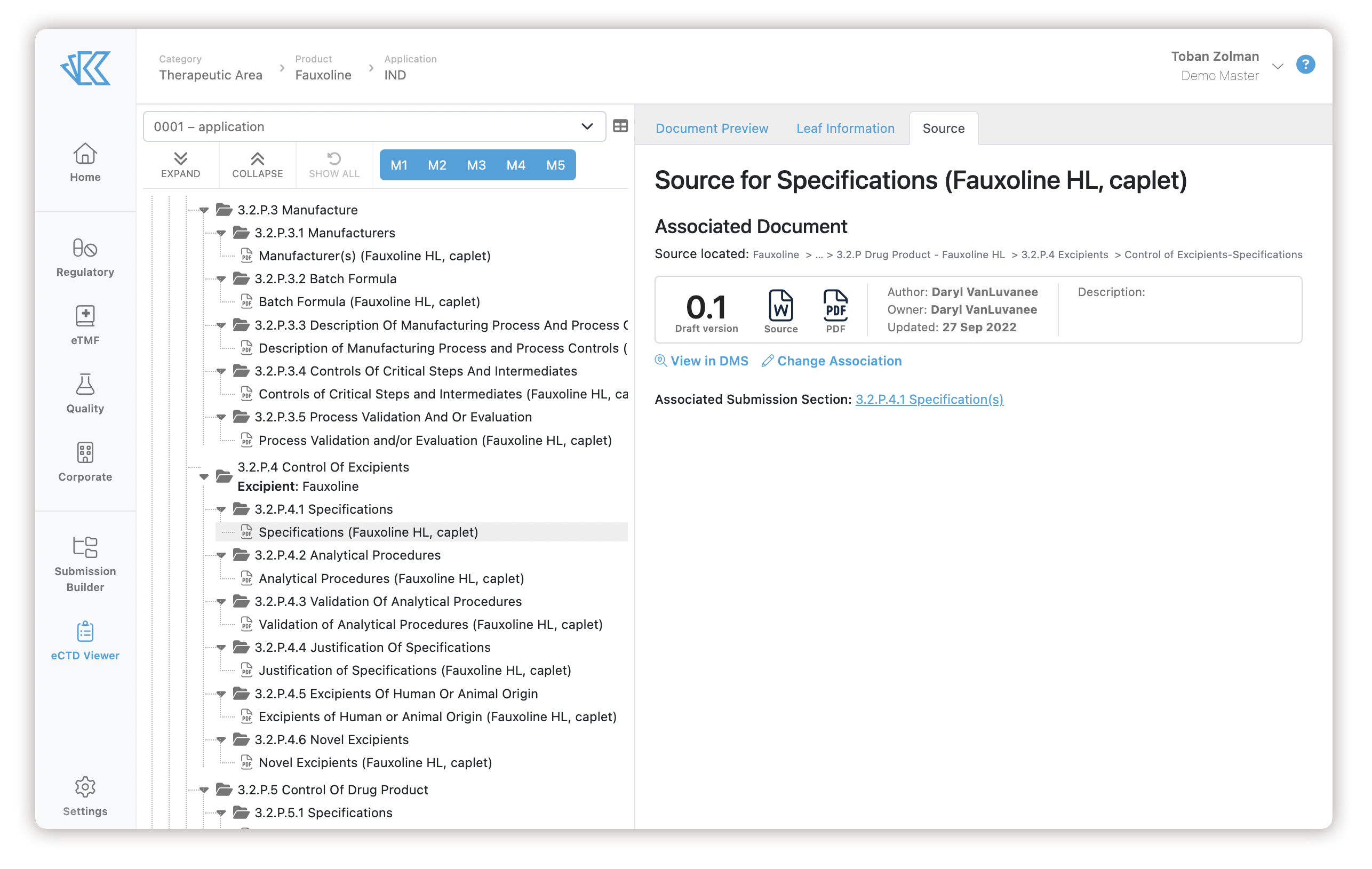Select 3.2.P.5.1 Specifications folder
The height and width of the screenshot is (869, 1372).
pyautogui.click(x=323, y=813)
